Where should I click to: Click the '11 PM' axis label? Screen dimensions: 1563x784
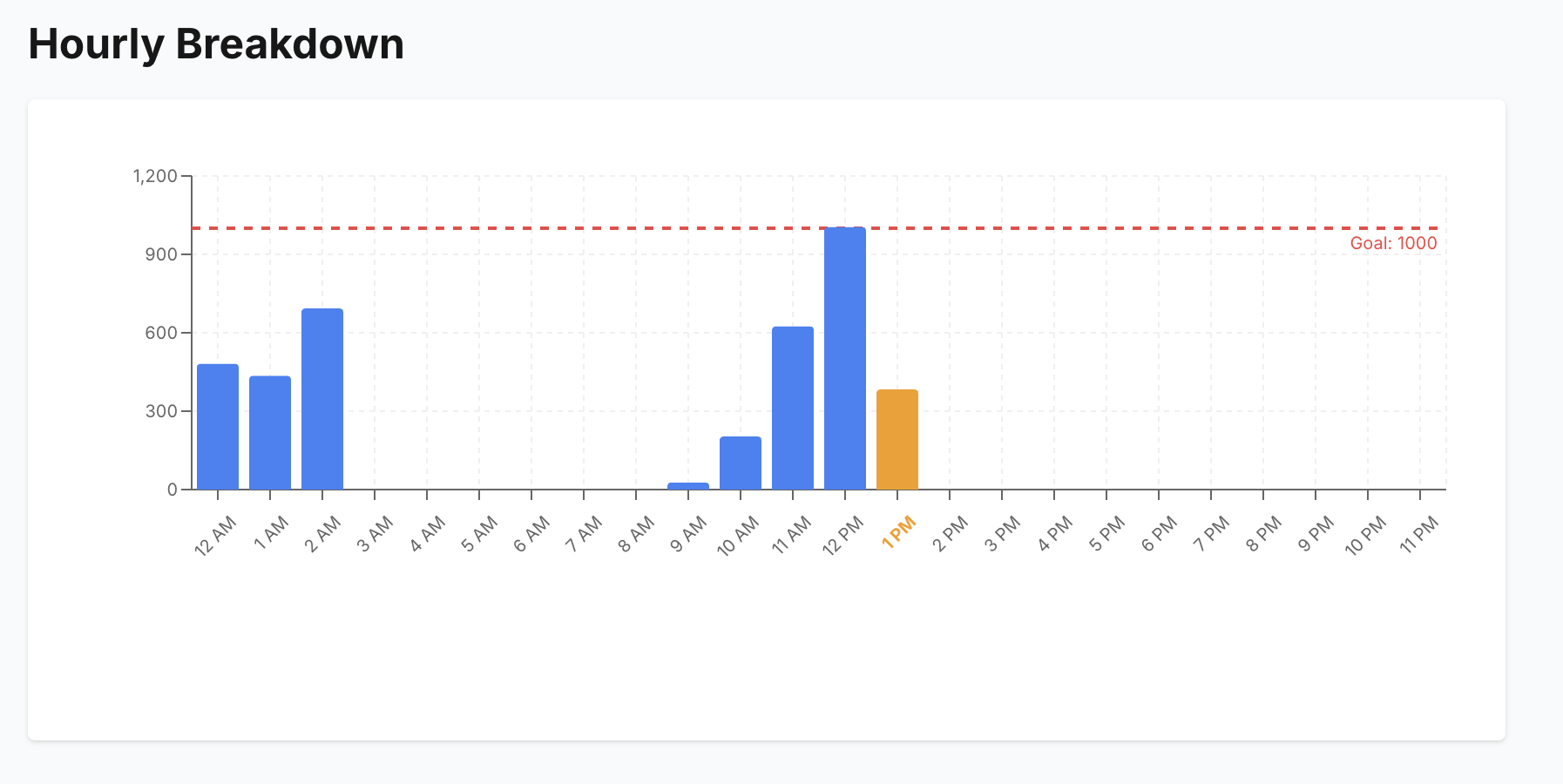1418,534
